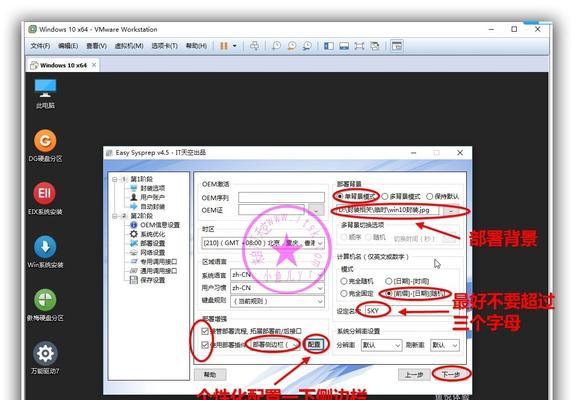The height and width of the screenshot is (400, 574).
Task: Open the 虚拟机(M) menu
Action: 128,46
